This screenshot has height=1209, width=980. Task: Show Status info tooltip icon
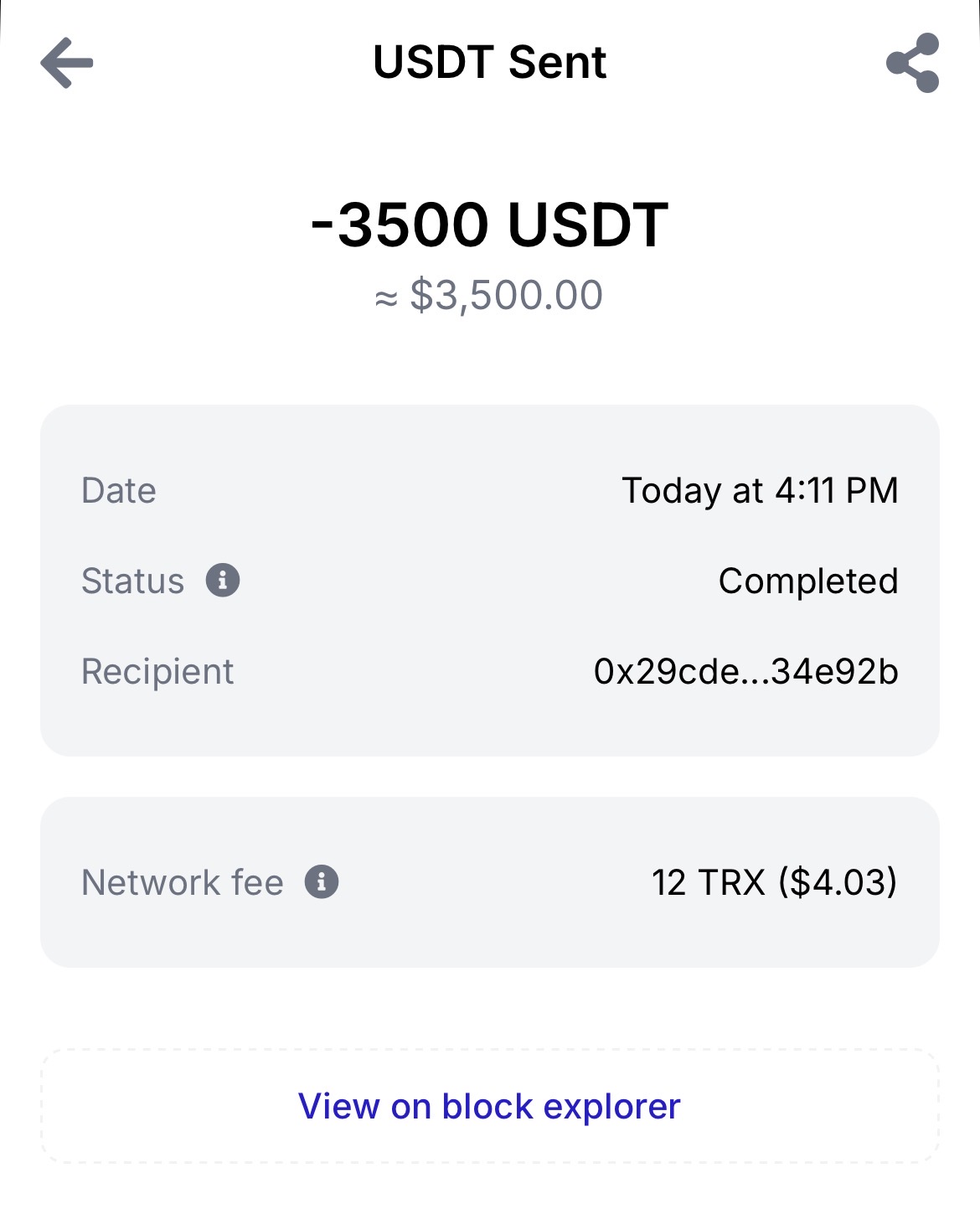tap(223, 580)
